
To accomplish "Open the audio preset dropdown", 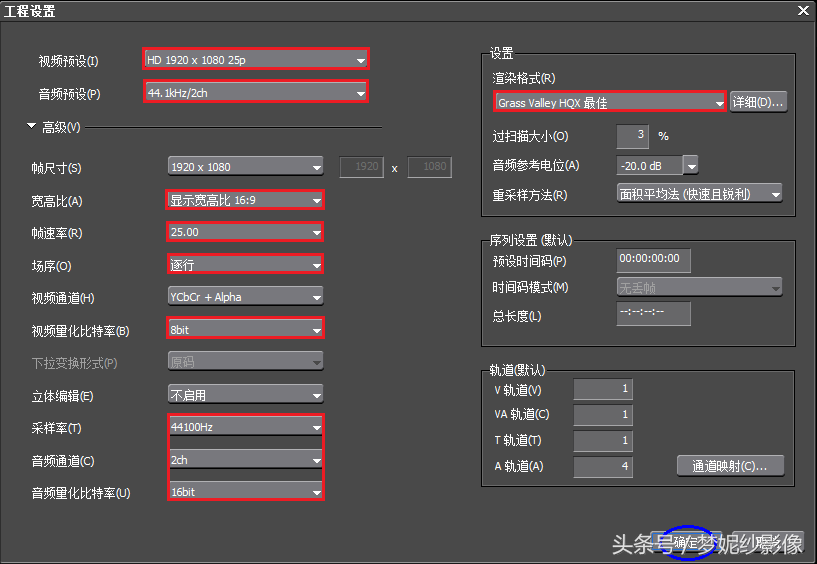I will tap(256, 93).
